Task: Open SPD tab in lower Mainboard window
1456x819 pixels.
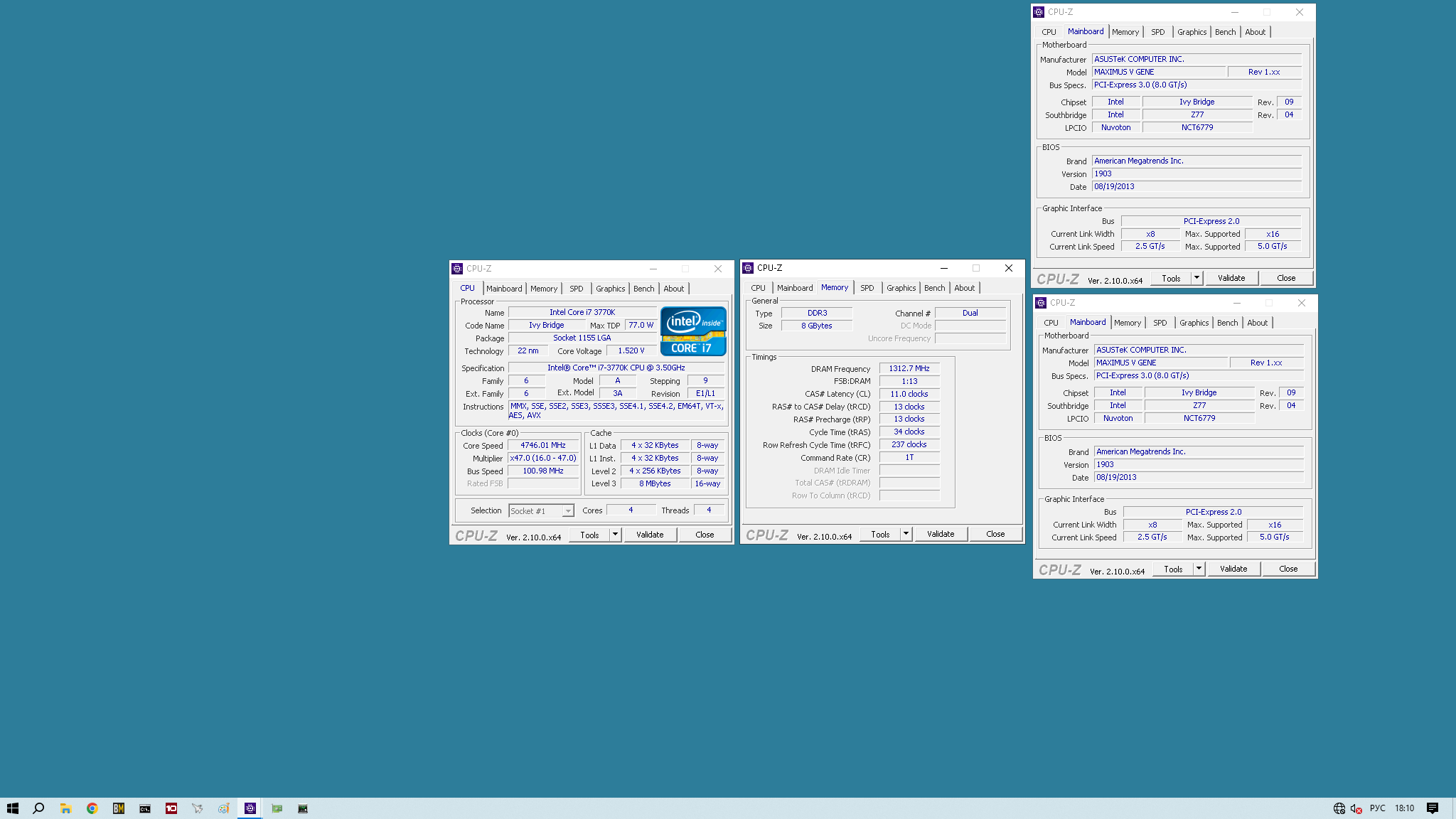Action: (1160, 323)
